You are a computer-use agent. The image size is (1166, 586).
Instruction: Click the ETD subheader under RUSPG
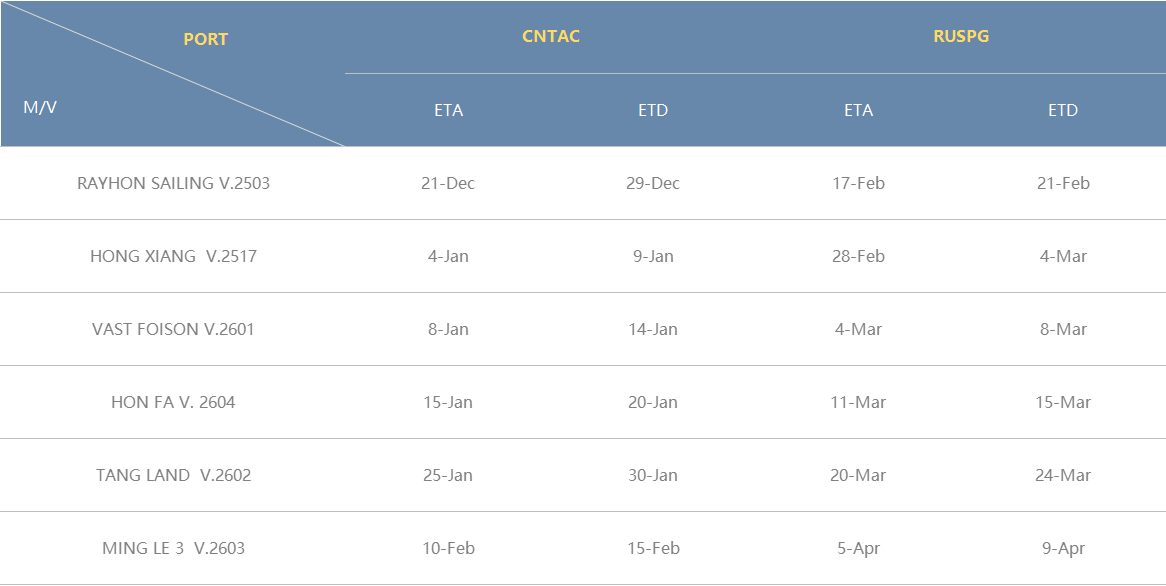1063,110
